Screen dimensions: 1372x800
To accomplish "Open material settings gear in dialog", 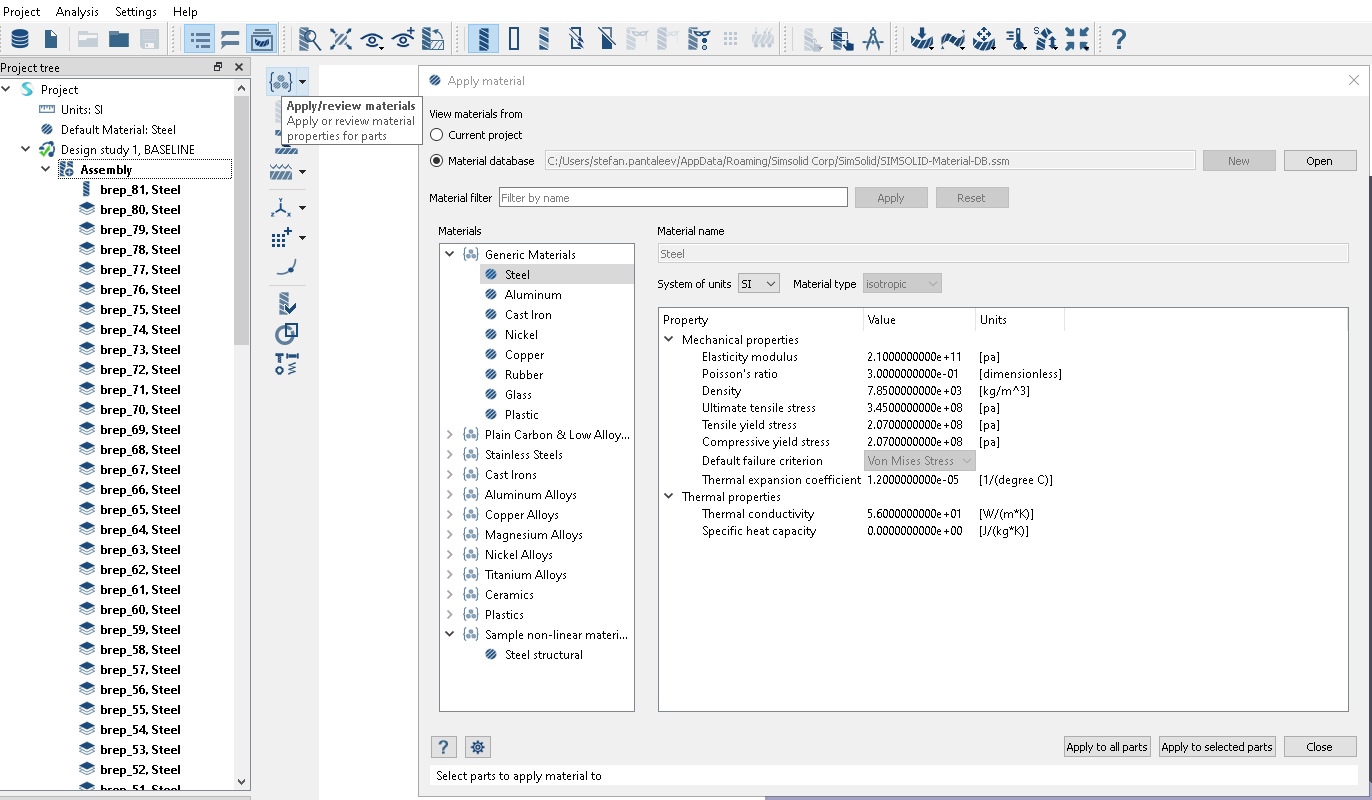I will point(477,747).
